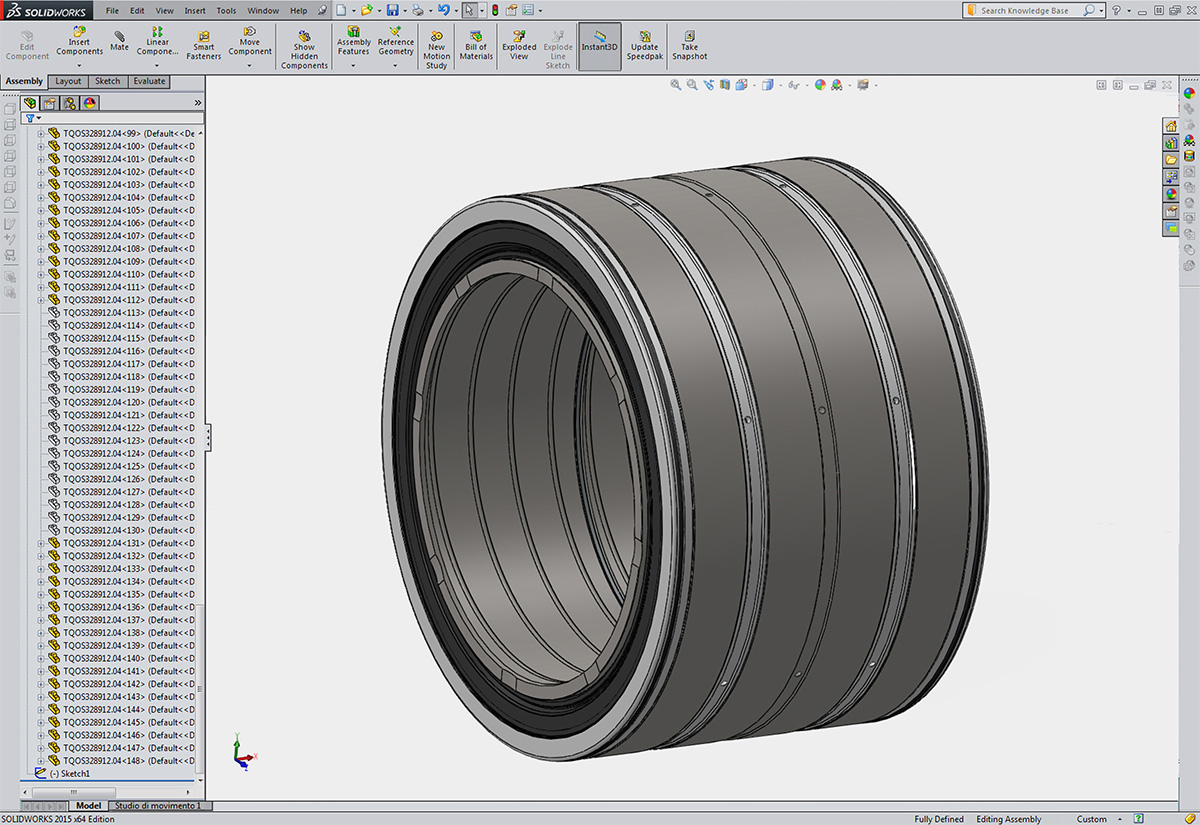Open the ConfigurationManager tab icon
Image resolution: width=1200 pixels, height=825 pixels.
pos(70,103)
